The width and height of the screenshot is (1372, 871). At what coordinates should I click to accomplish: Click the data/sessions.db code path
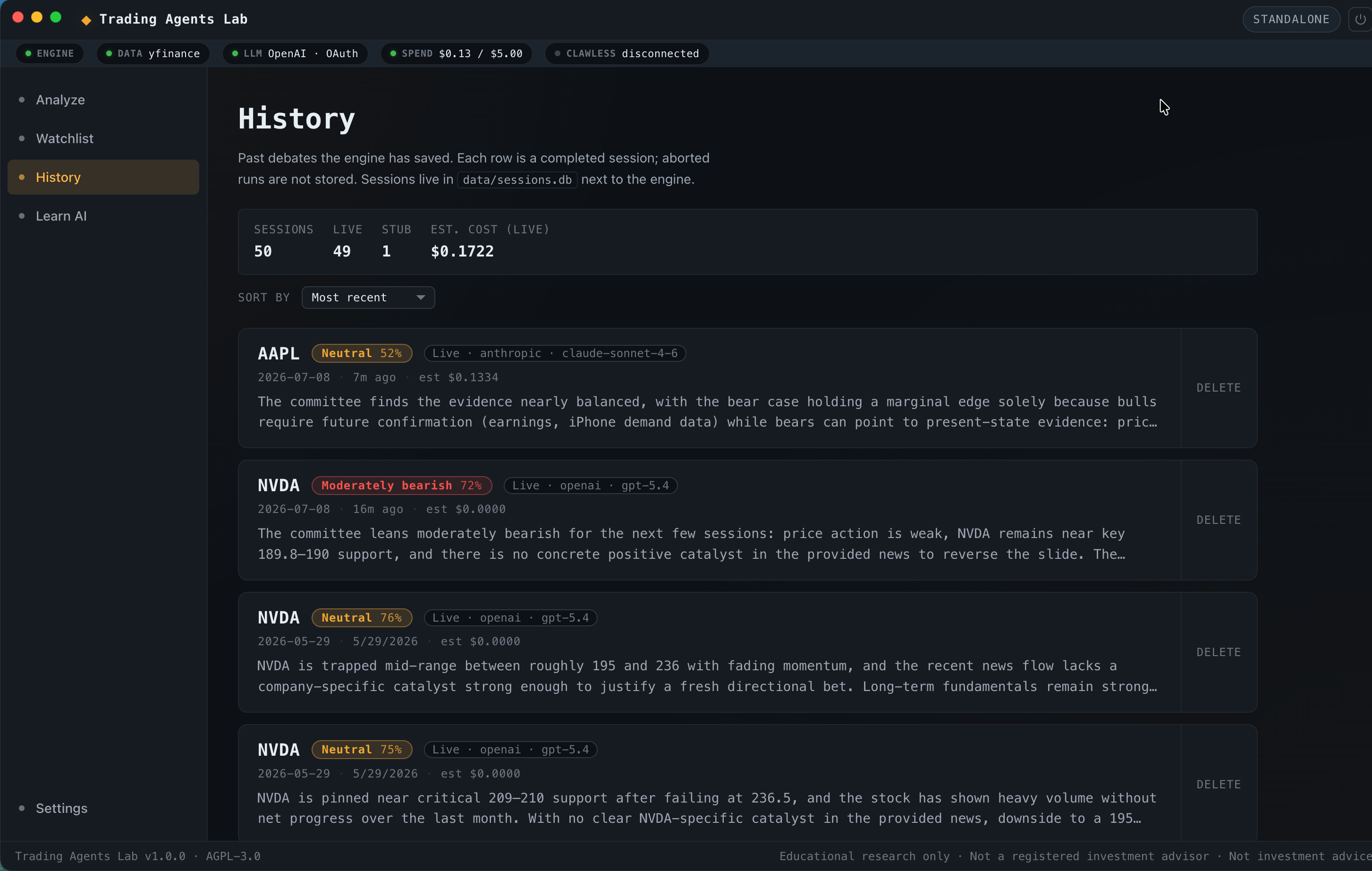pyautogui.click(x=517, y=179)
